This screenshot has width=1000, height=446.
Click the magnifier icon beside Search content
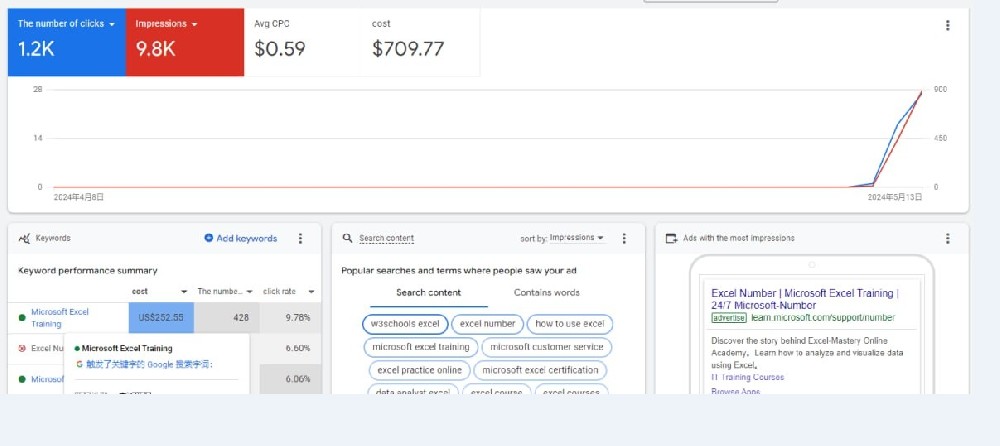click(x=347, y=238)
